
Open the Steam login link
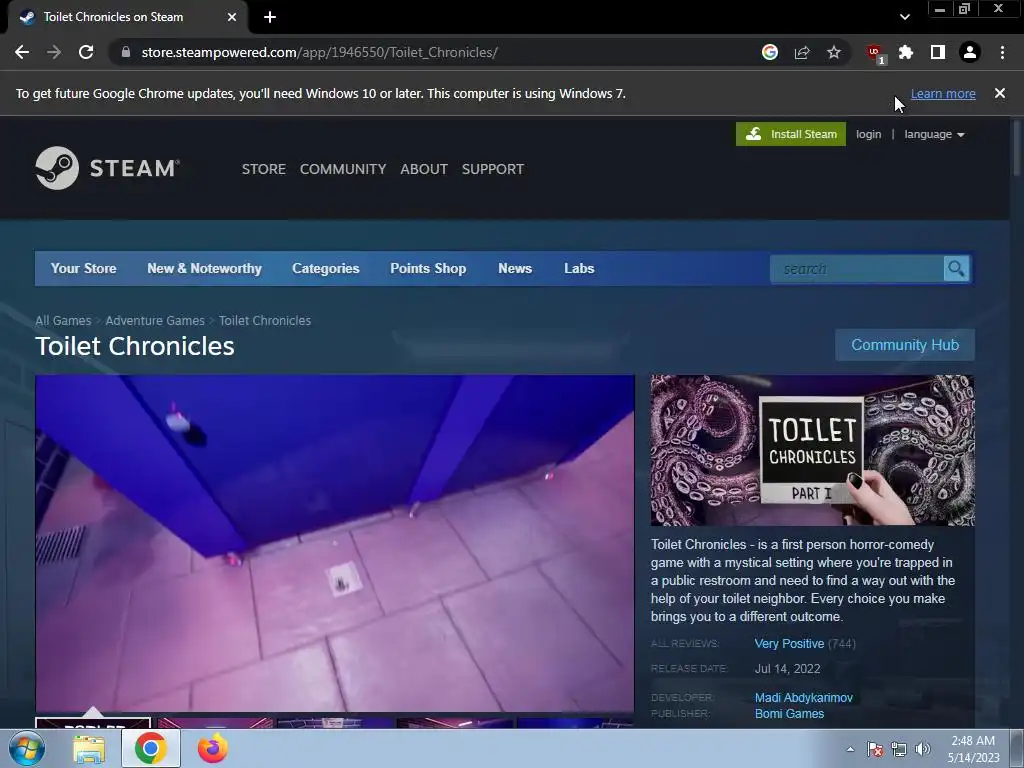coord(869,134)
